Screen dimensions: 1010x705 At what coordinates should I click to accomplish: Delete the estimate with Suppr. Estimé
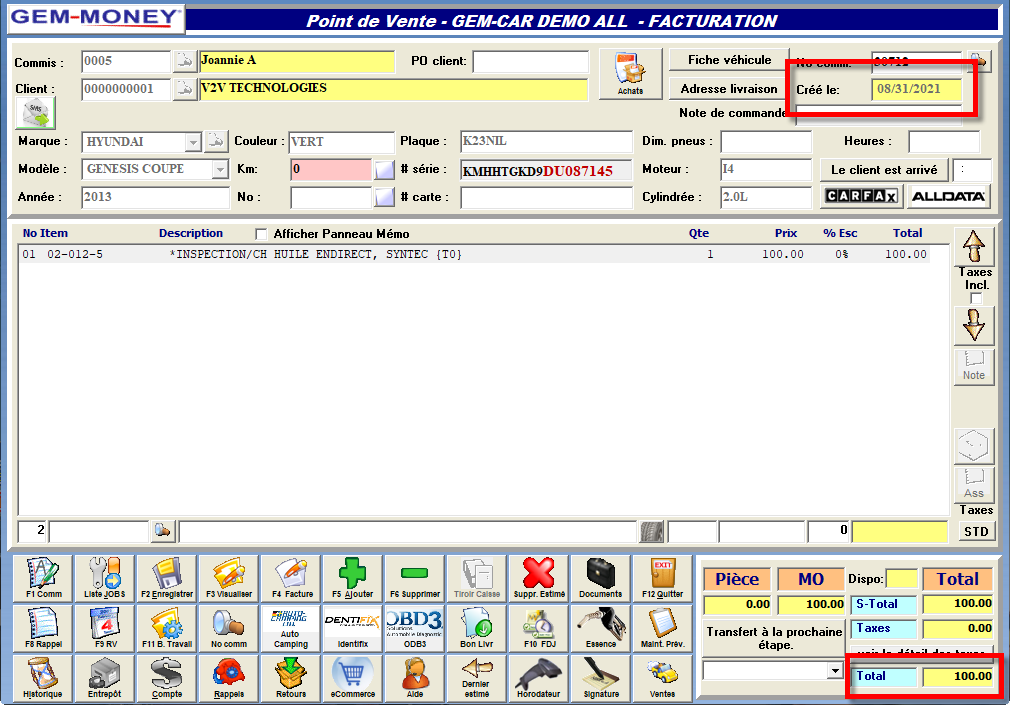(538, 578)
